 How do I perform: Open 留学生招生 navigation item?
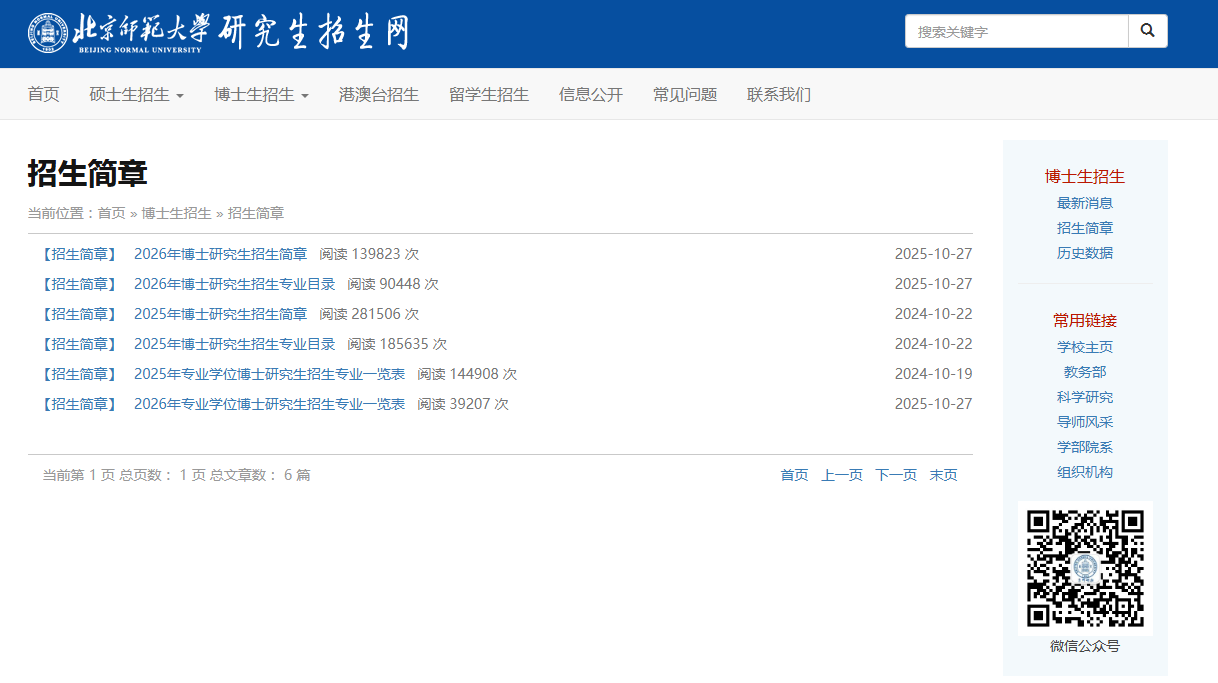(x=489, y=95)
